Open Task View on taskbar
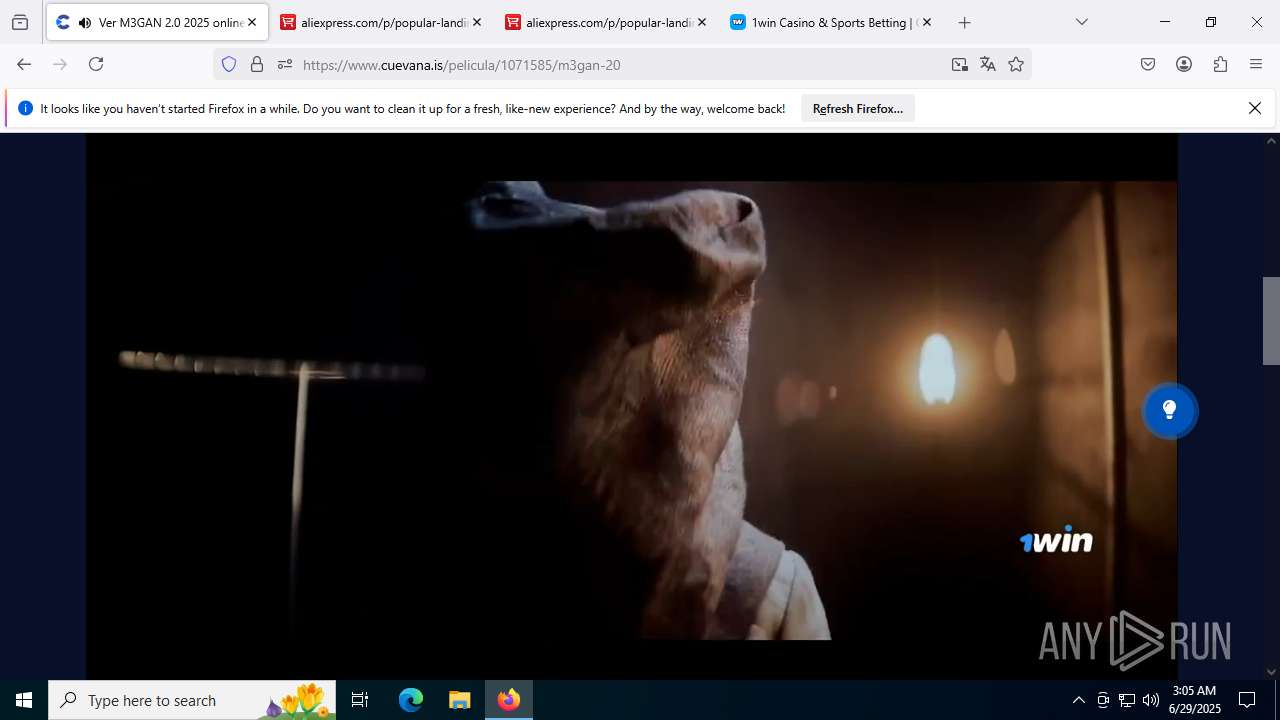 pos(360,700)
